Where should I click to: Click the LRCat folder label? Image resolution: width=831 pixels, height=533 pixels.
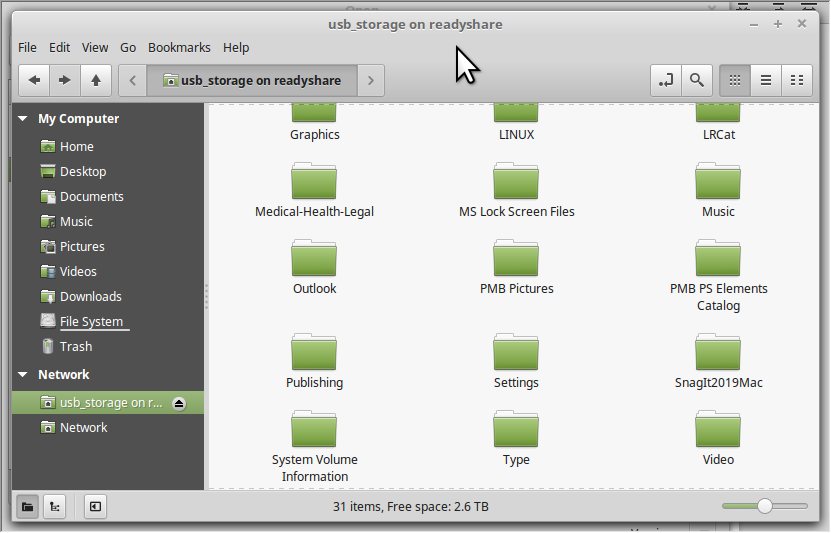[x=719, y=135]
